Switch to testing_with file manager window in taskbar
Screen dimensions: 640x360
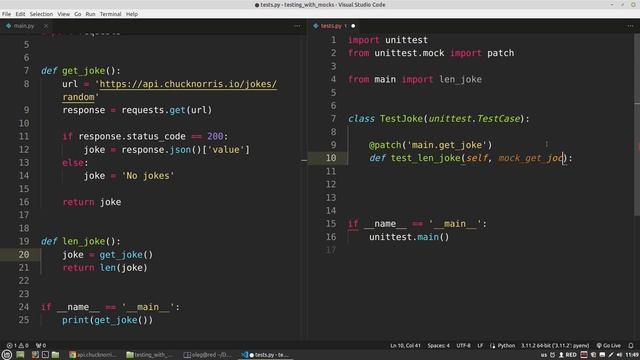pyautogui.click(x=150, y=355)
